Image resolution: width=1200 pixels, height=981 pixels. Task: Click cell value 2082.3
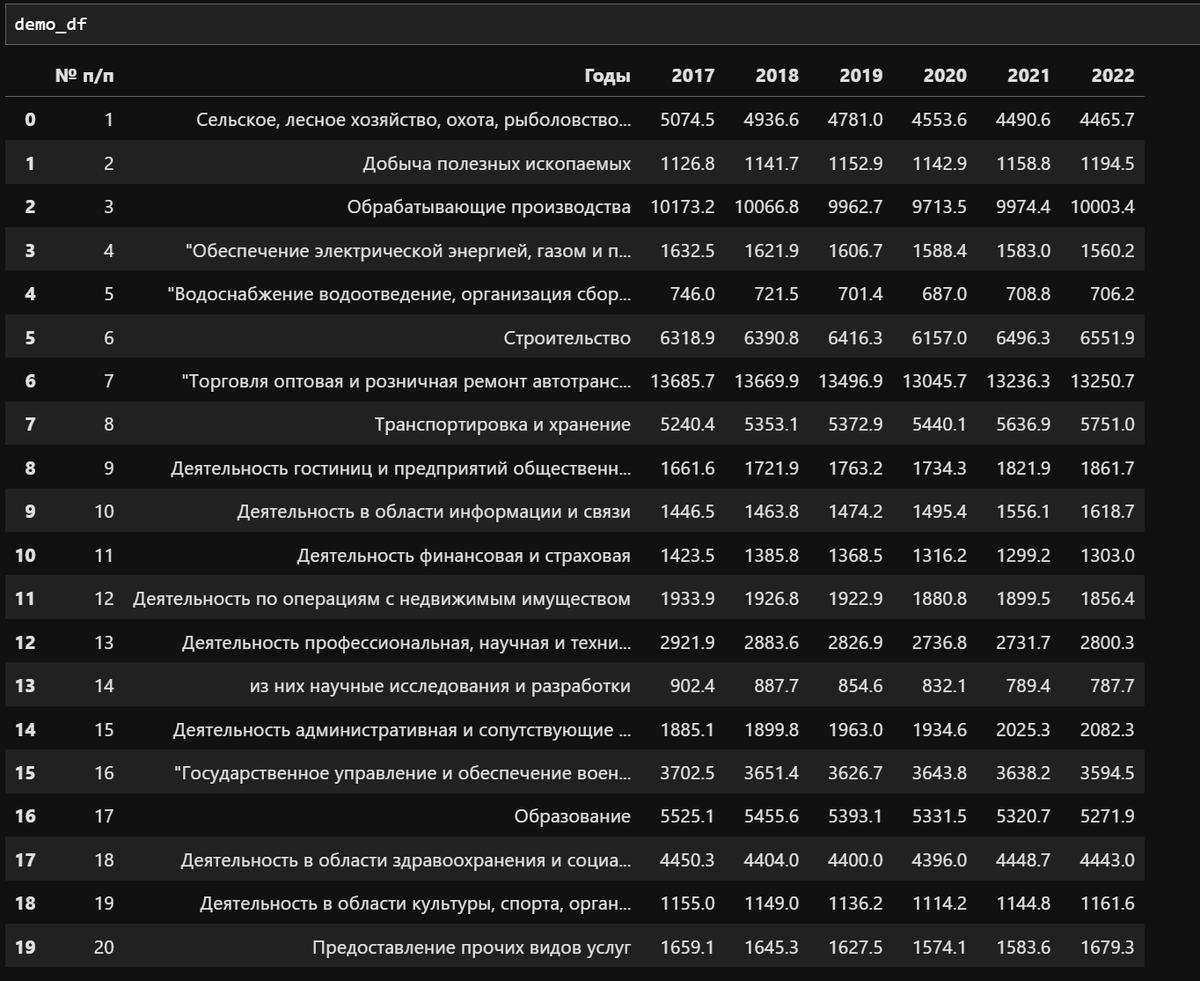click(x=1108, y=730)
